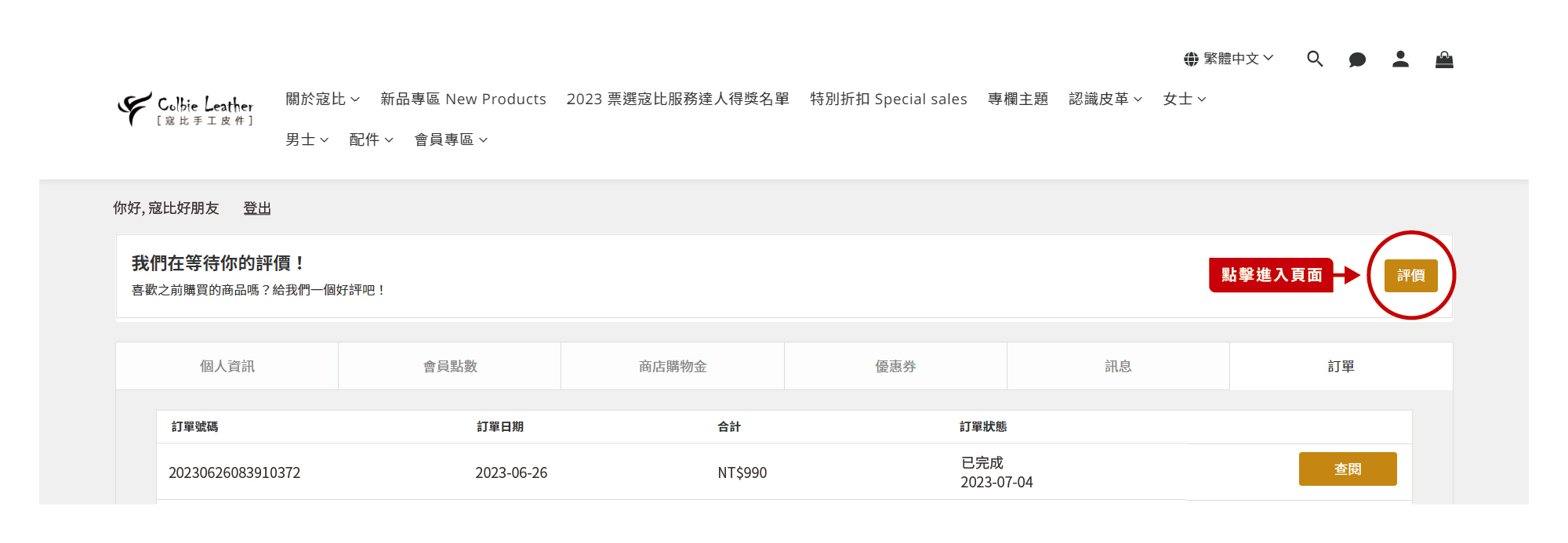
Task: Open the chat message bubble icon
Action: click(x=1357, y=60)
